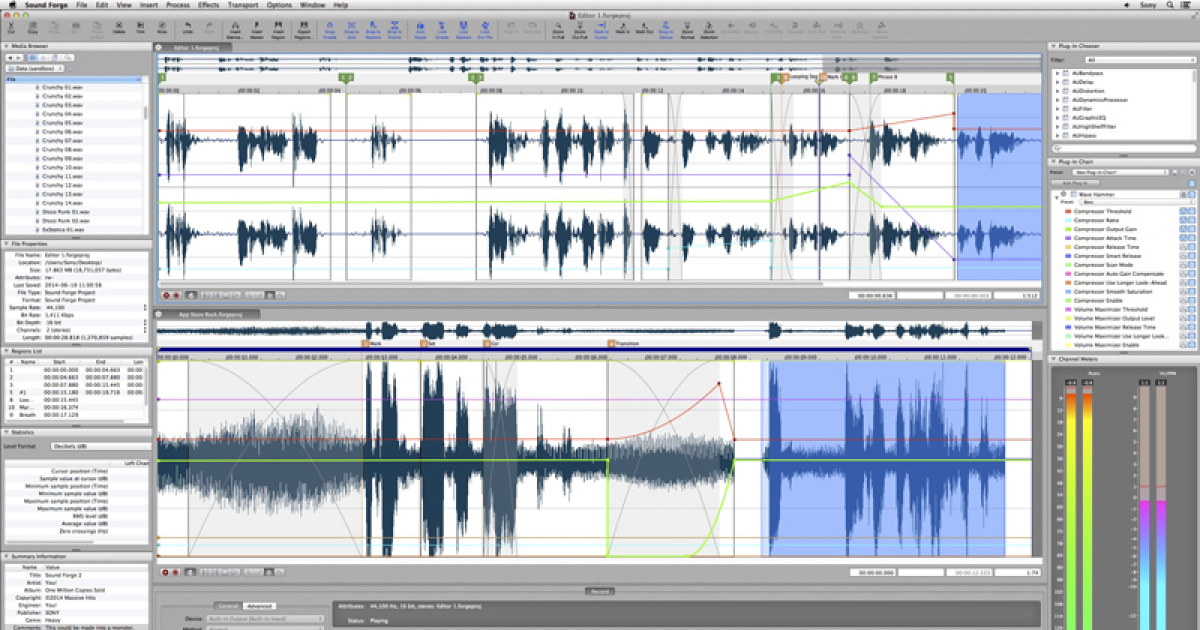Toggle Lock Envelope Points in the toolbar
This screenshot has width=1200, height=630.
click(x=485, y=29)
